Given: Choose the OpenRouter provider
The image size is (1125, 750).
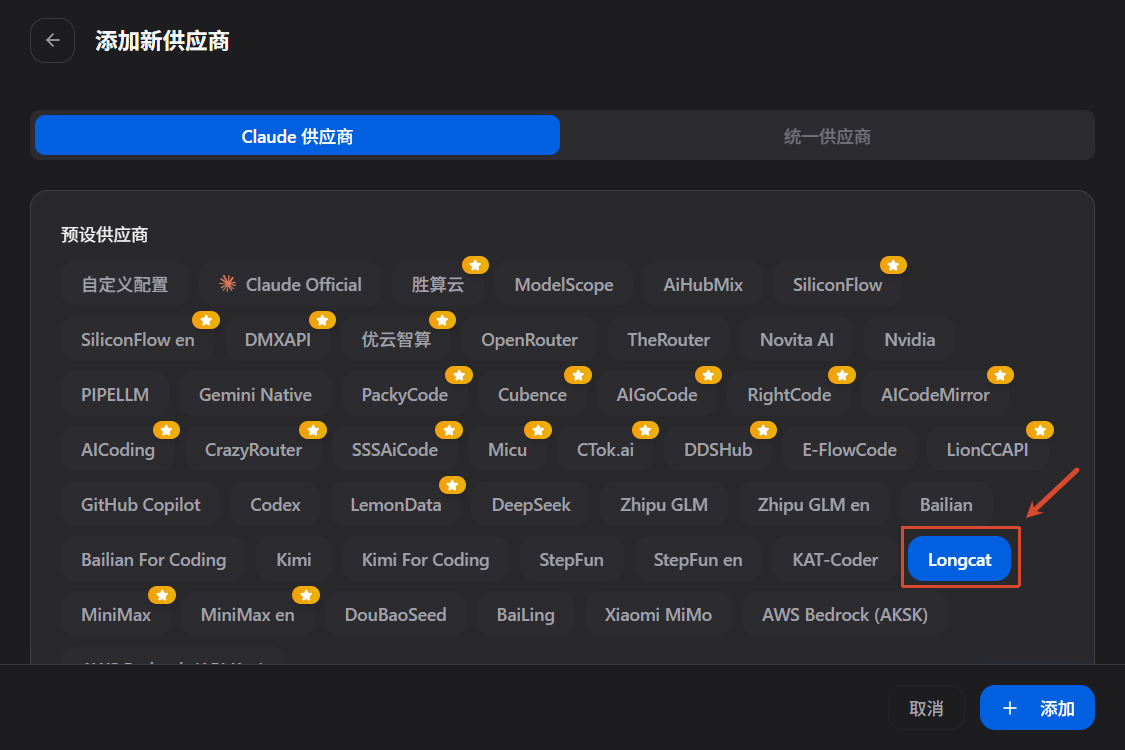Looking at the screenshot, I should [529, 339].
